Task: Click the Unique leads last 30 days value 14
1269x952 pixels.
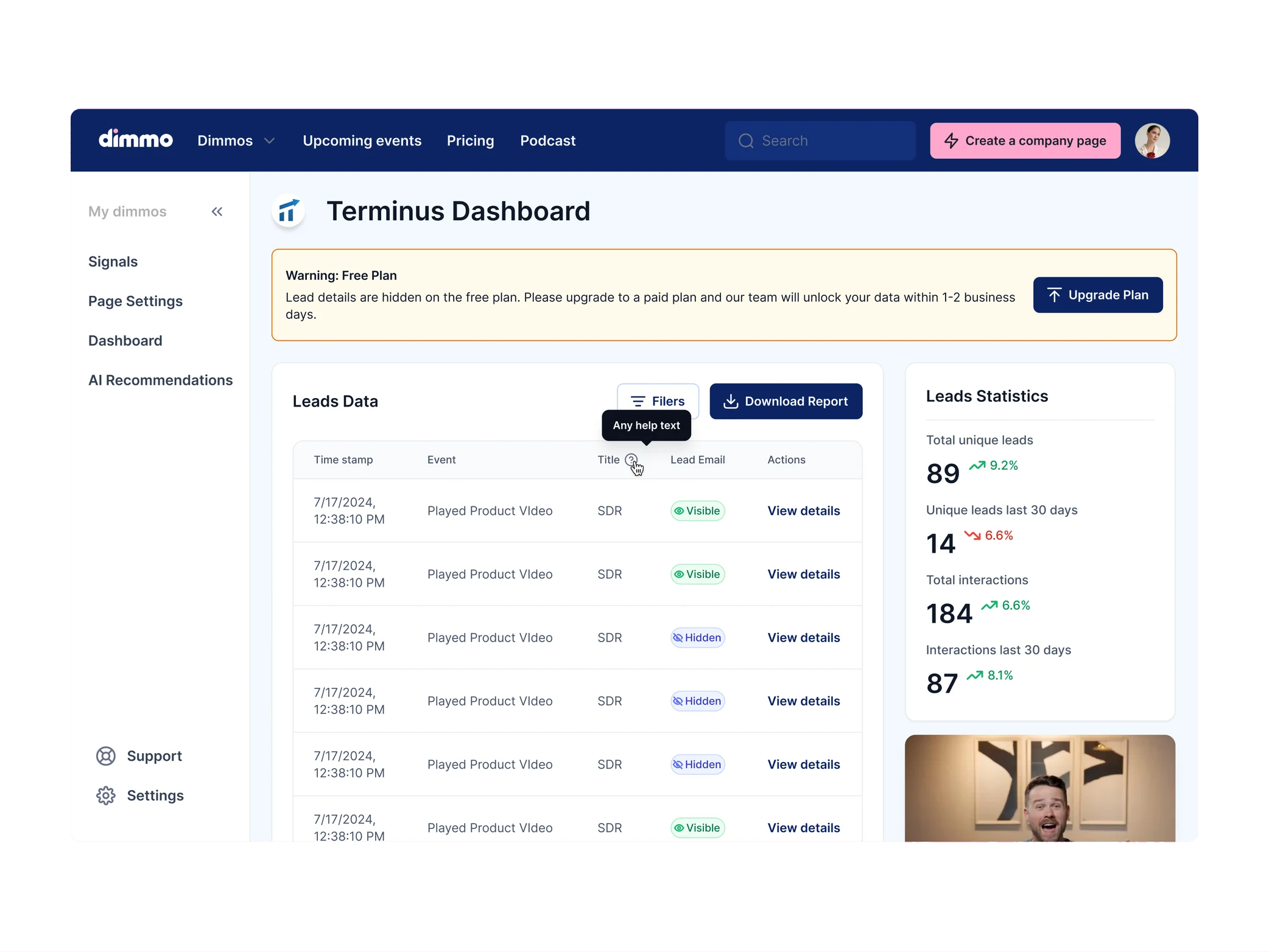Action: point(941,544)
